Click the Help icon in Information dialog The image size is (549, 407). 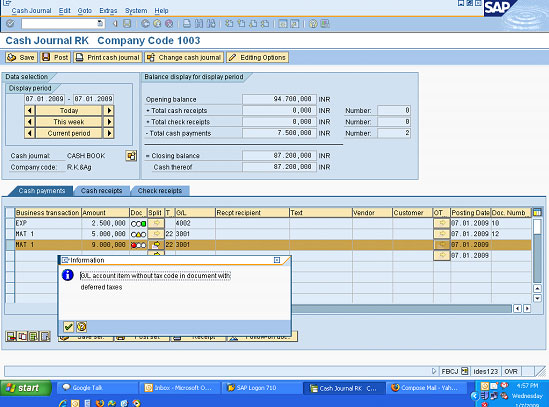point(82,327)
